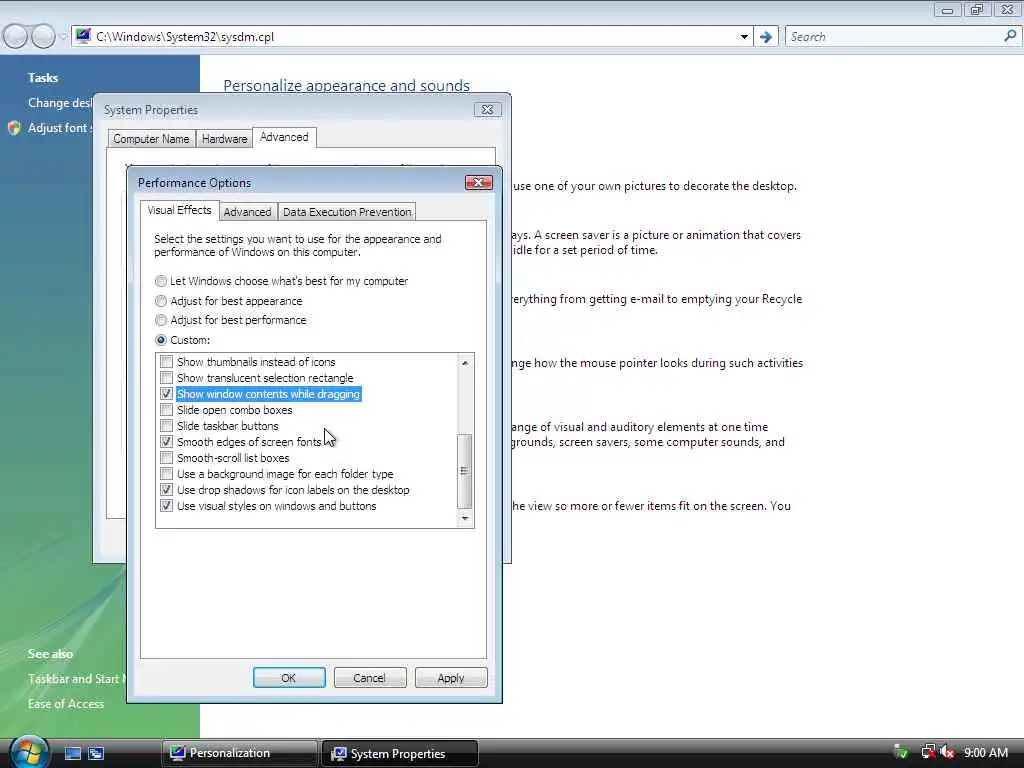Screen dimensions: 1024x768
Task: Click the visual effects list scrollbar thumb
Action: (465, 471)
